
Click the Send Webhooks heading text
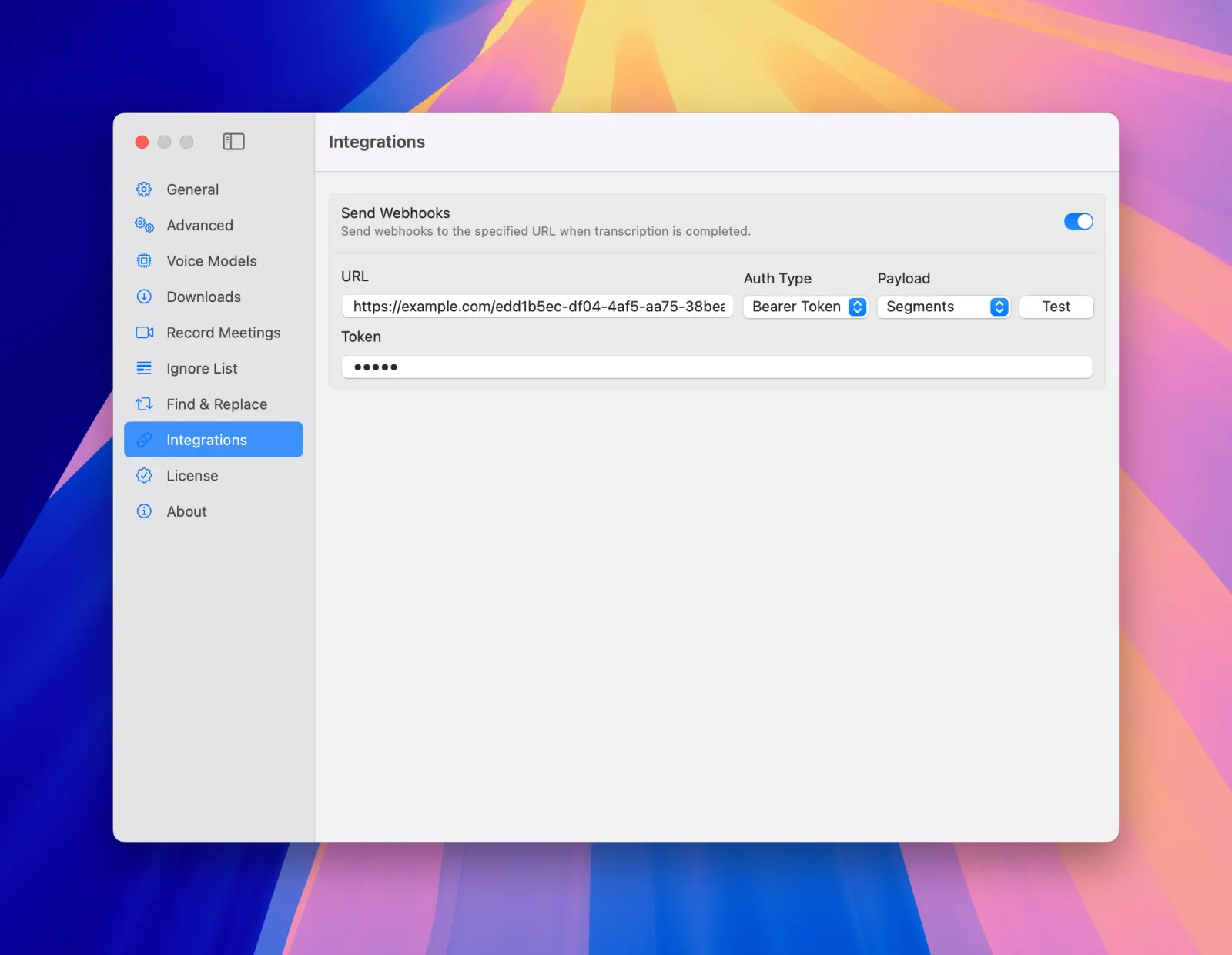396,213
